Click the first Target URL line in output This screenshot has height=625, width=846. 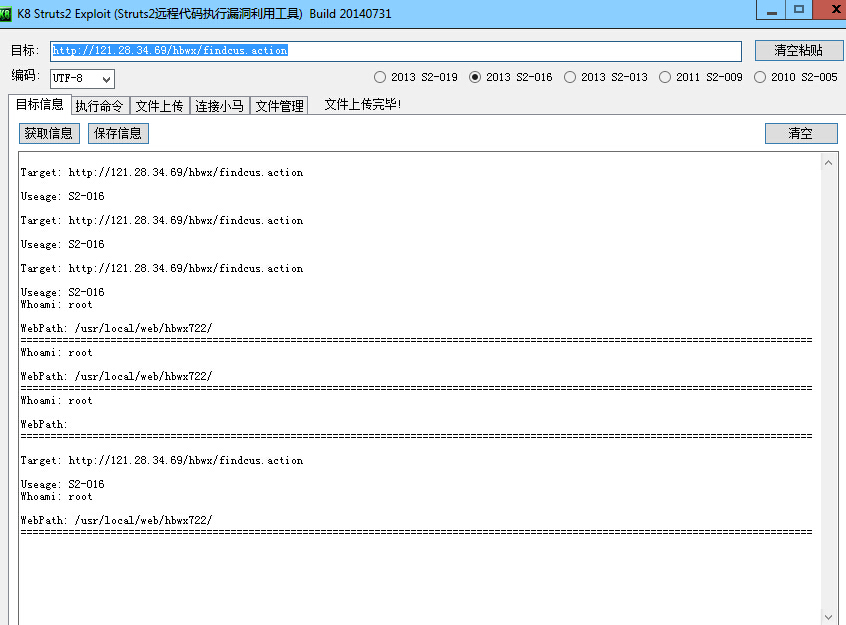coord(162,173)
